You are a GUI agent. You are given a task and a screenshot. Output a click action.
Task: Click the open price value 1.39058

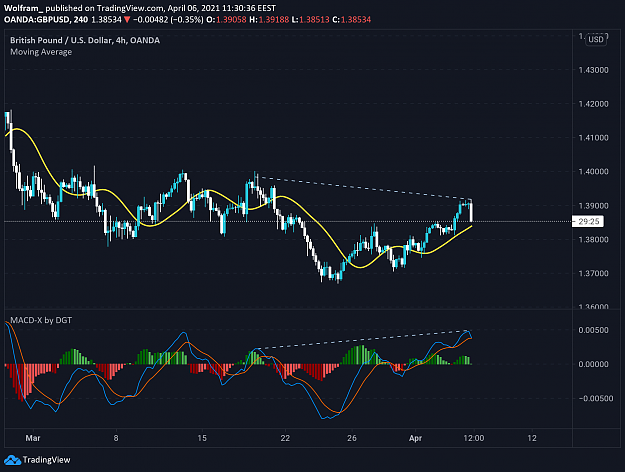tap(231, 20)
